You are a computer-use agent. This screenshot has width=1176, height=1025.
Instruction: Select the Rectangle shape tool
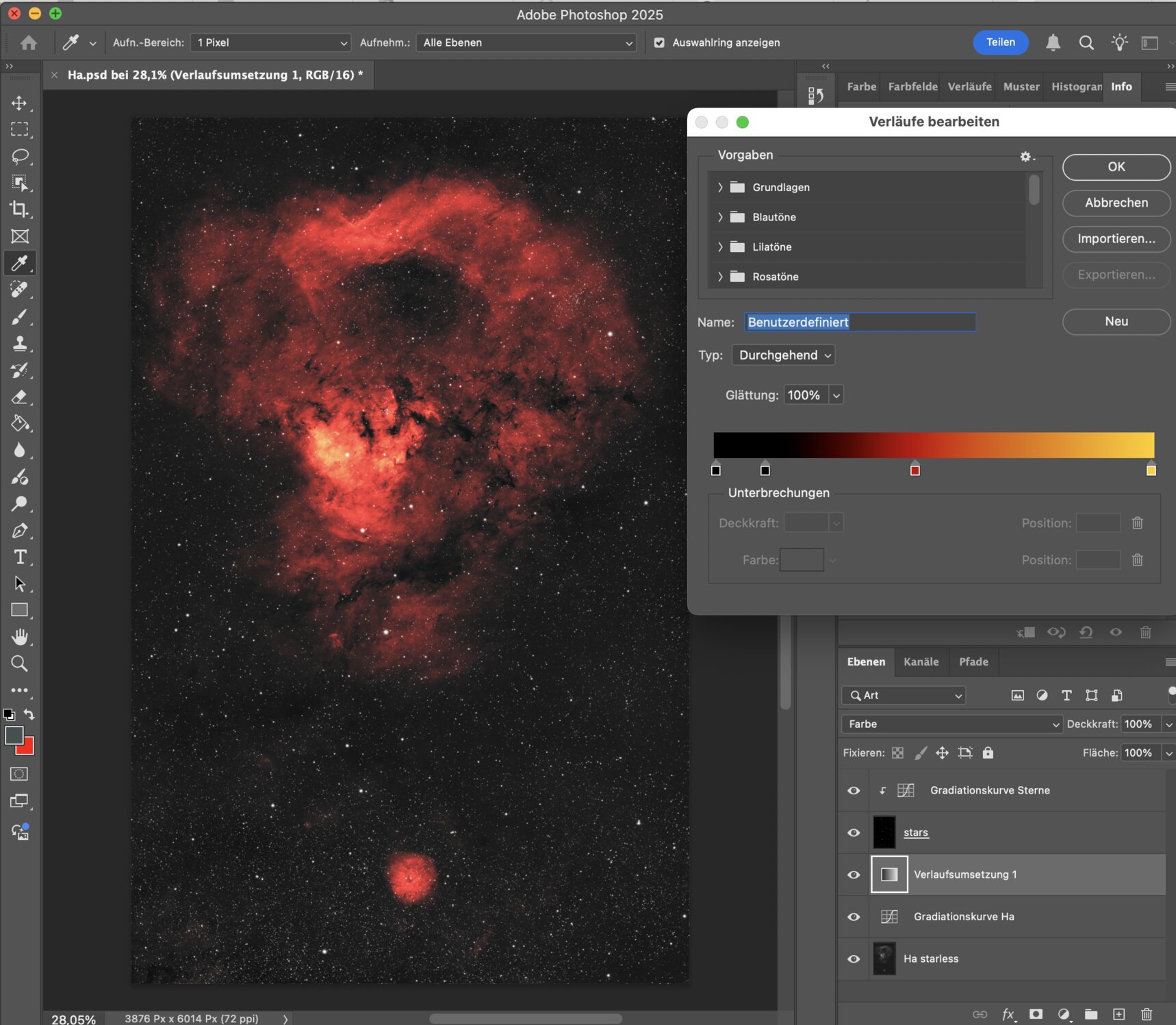(19, 610)
